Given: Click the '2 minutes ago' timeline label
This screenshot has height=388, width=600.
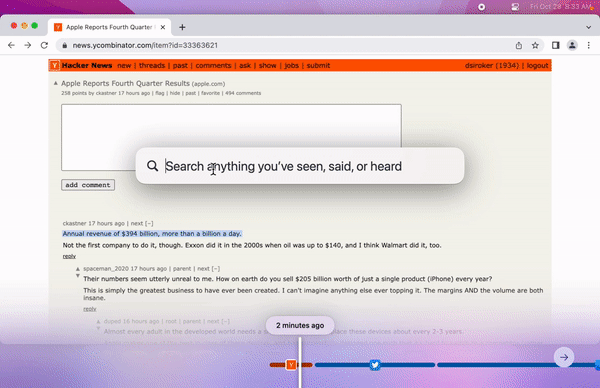Looking at the screenshot, I should [x=300, y=325].
